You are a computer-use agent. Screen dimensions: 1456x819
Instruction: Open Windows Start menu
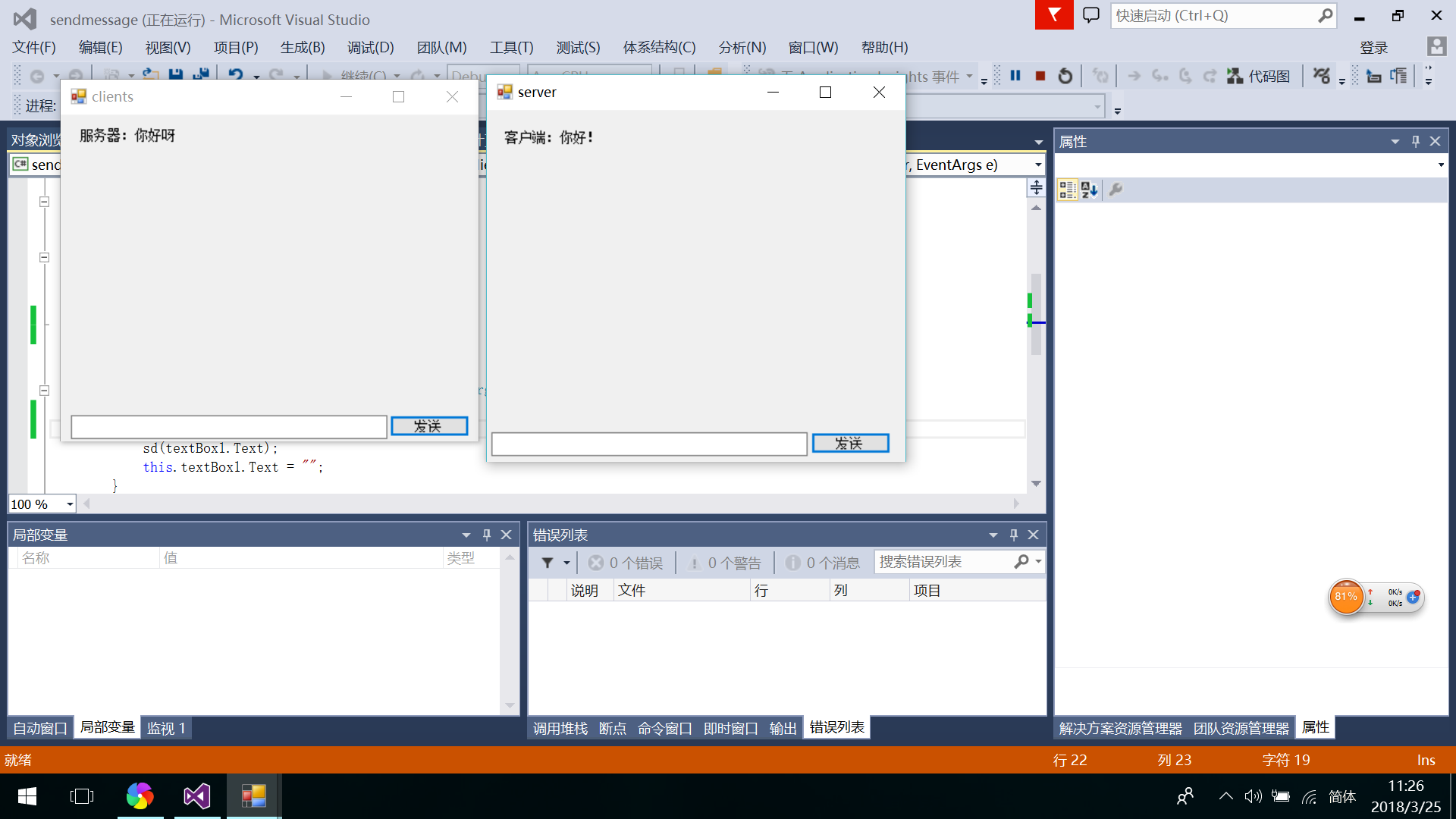27,796
